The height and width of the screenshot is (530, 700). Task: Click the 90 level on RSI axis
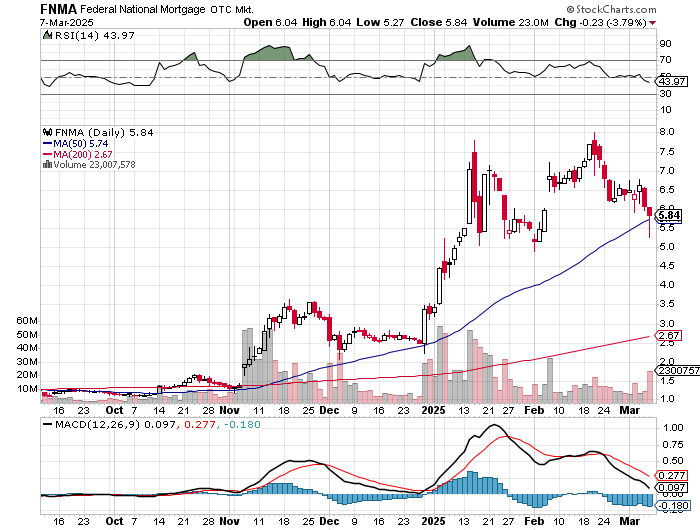tap(666, 44)
